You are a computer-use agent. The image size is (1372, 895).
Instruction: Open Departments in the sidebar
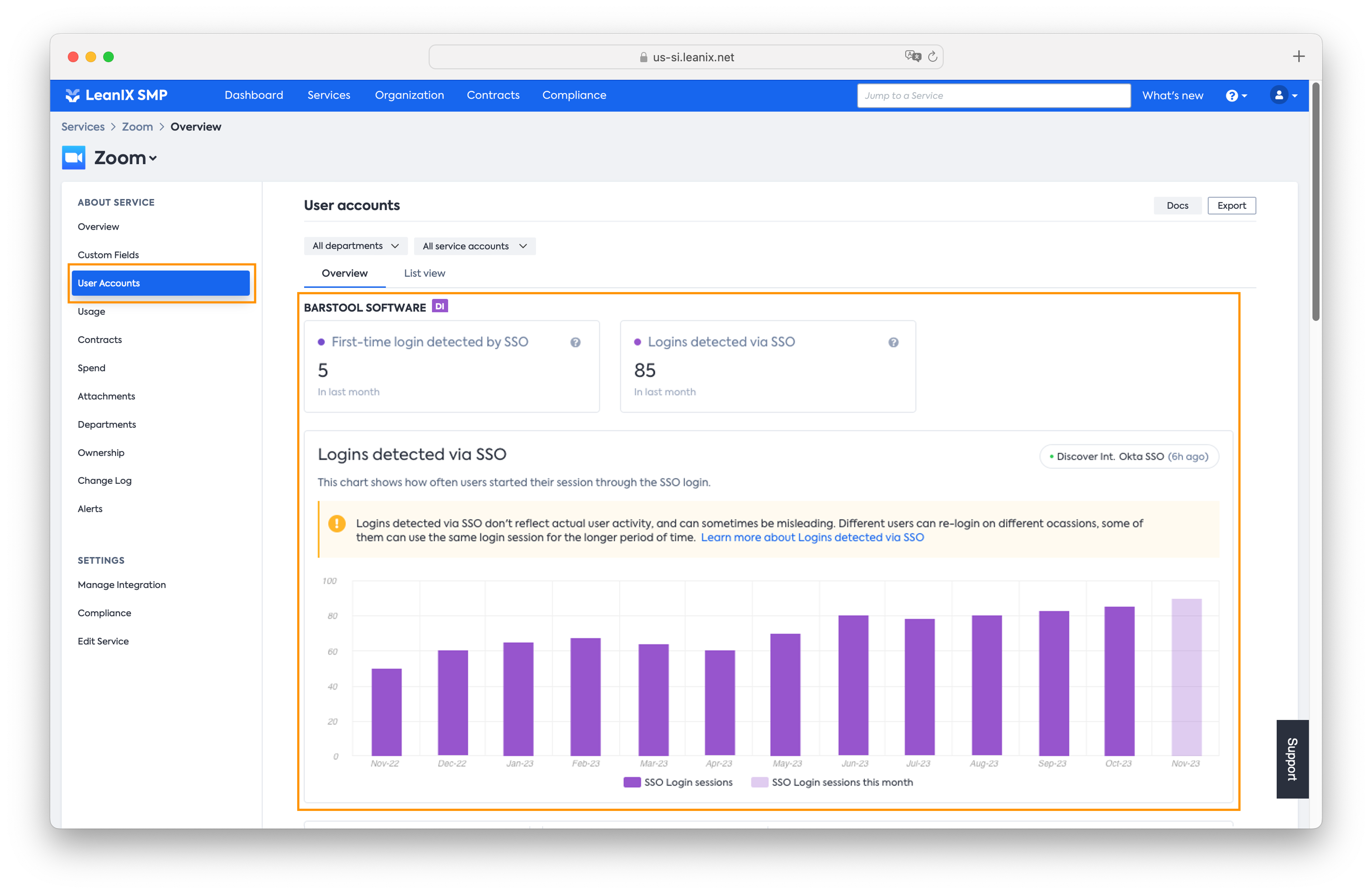pos(107,424)
